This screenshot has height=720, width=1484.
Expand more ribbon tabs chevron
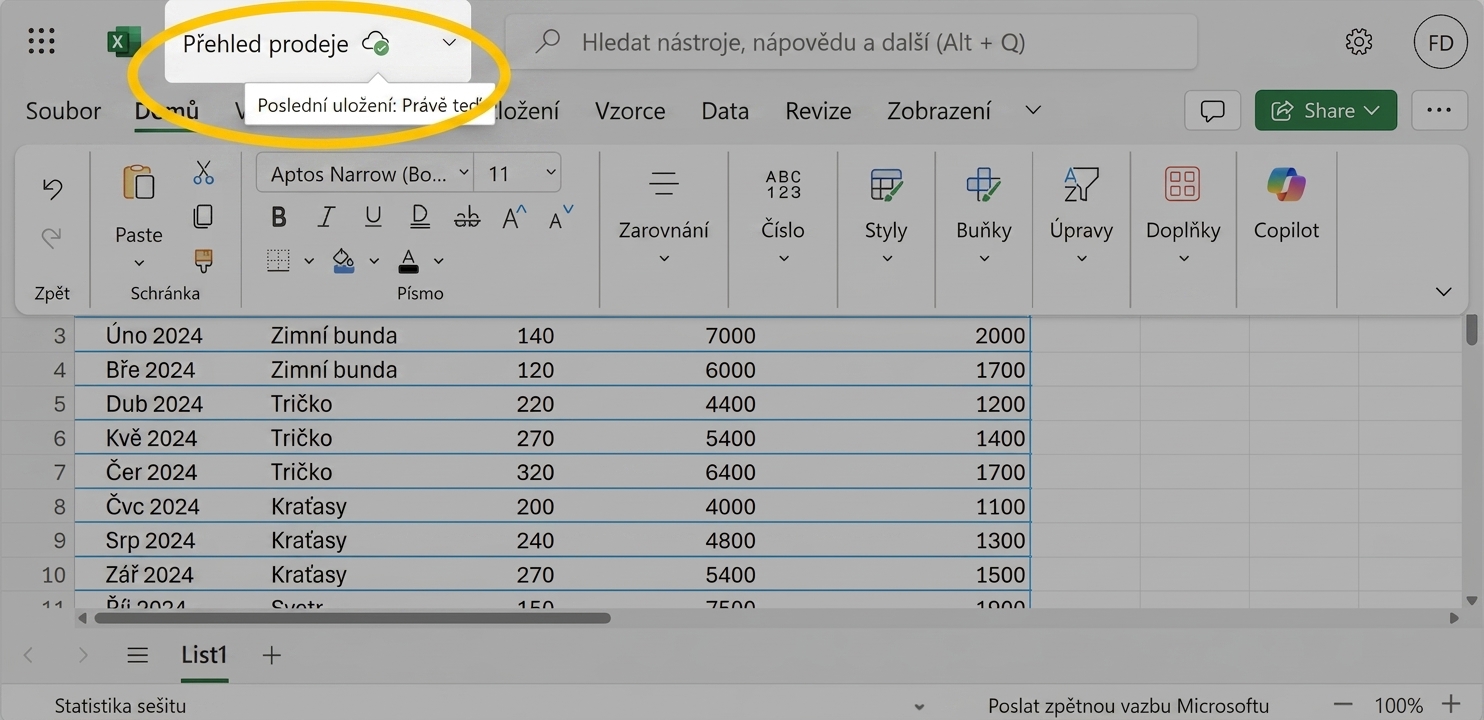tap(1034, 110)
